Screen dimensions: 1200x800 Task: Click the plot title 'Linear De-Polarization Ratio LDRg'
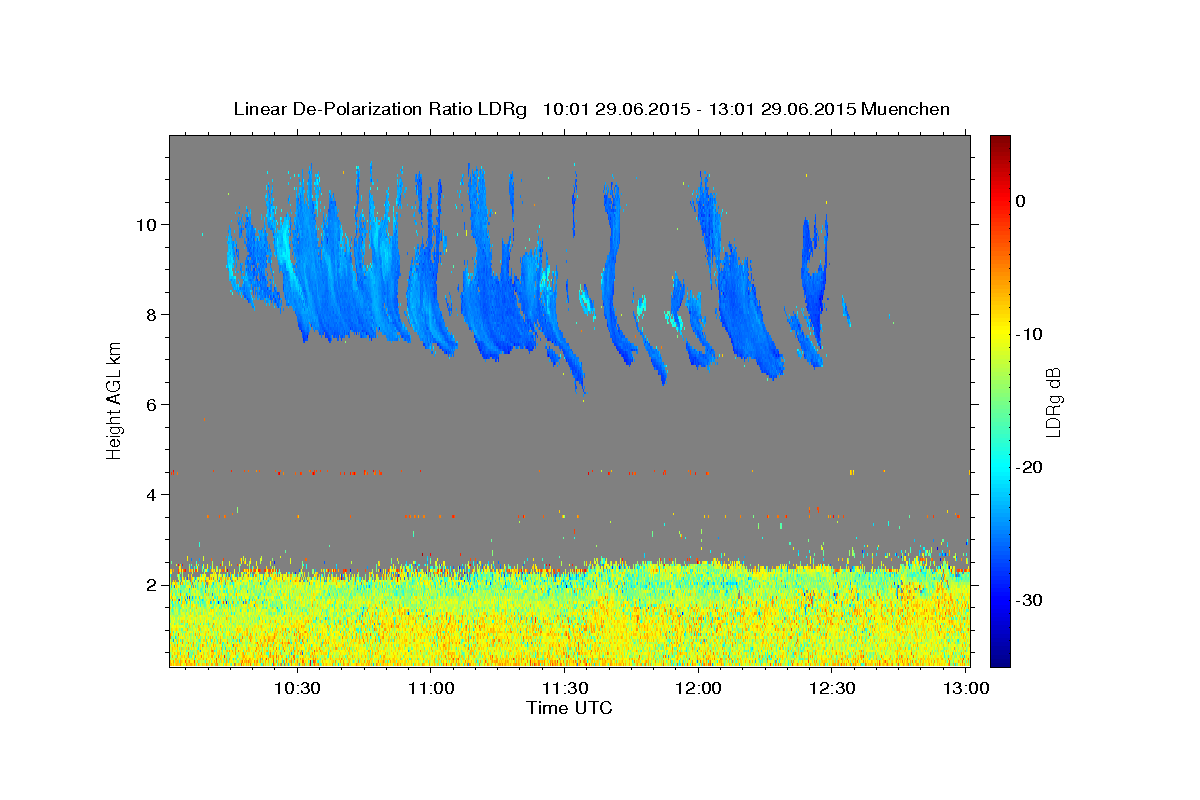(x=380, y=109)
